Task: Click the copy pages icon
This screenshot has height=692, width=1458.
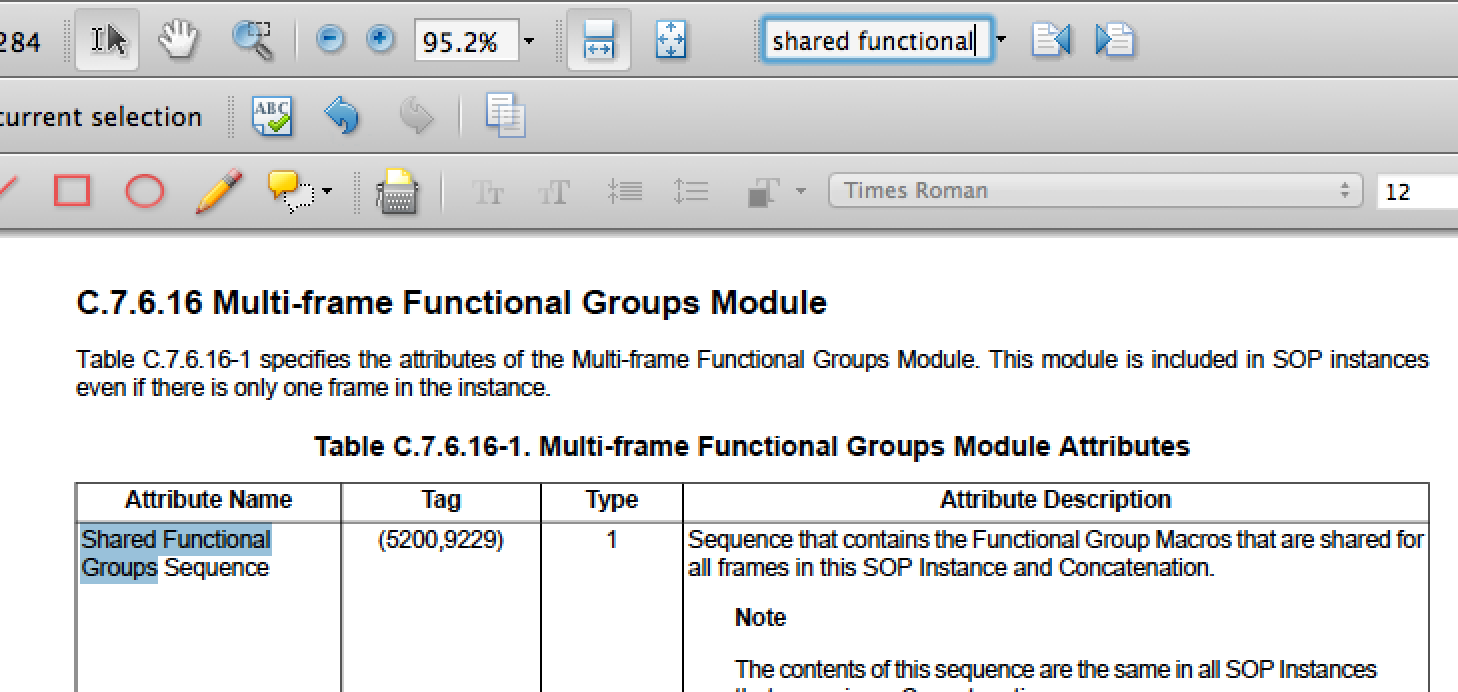Action: click(x=505, y=117)
